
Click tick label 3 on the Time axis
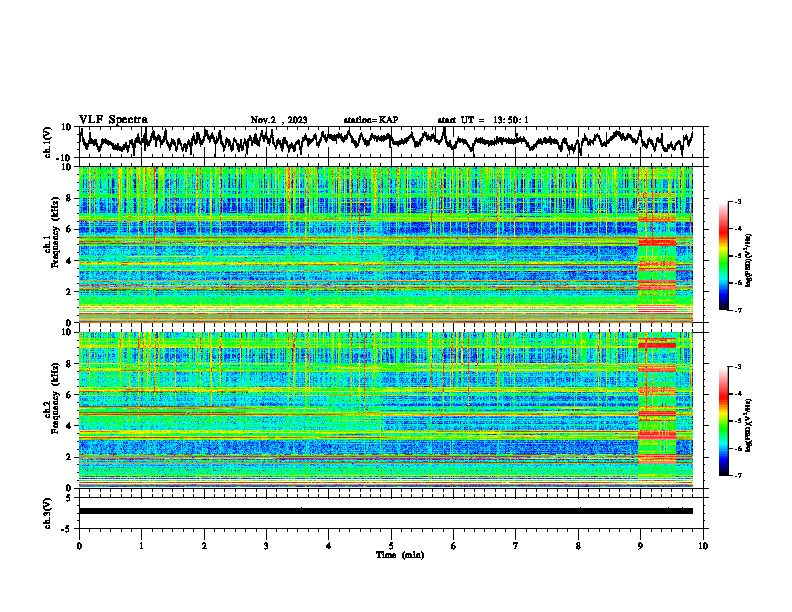pos(266,546)
